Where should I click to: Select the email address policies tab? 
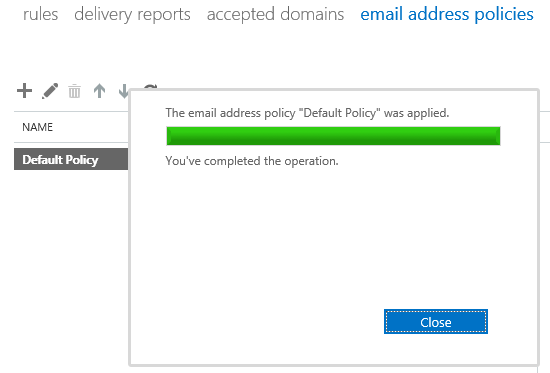point(447,15)
